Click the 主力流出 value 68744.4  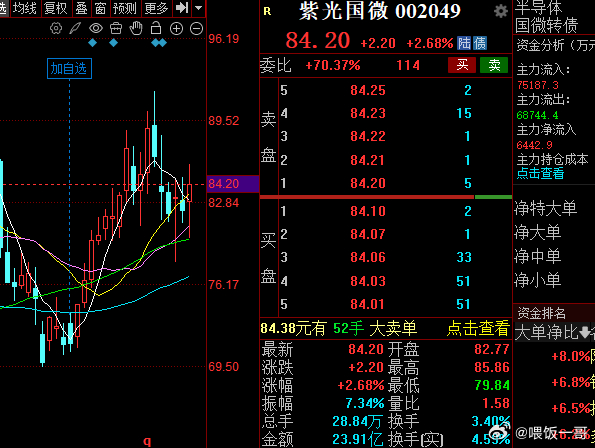(x=538, y=115)
